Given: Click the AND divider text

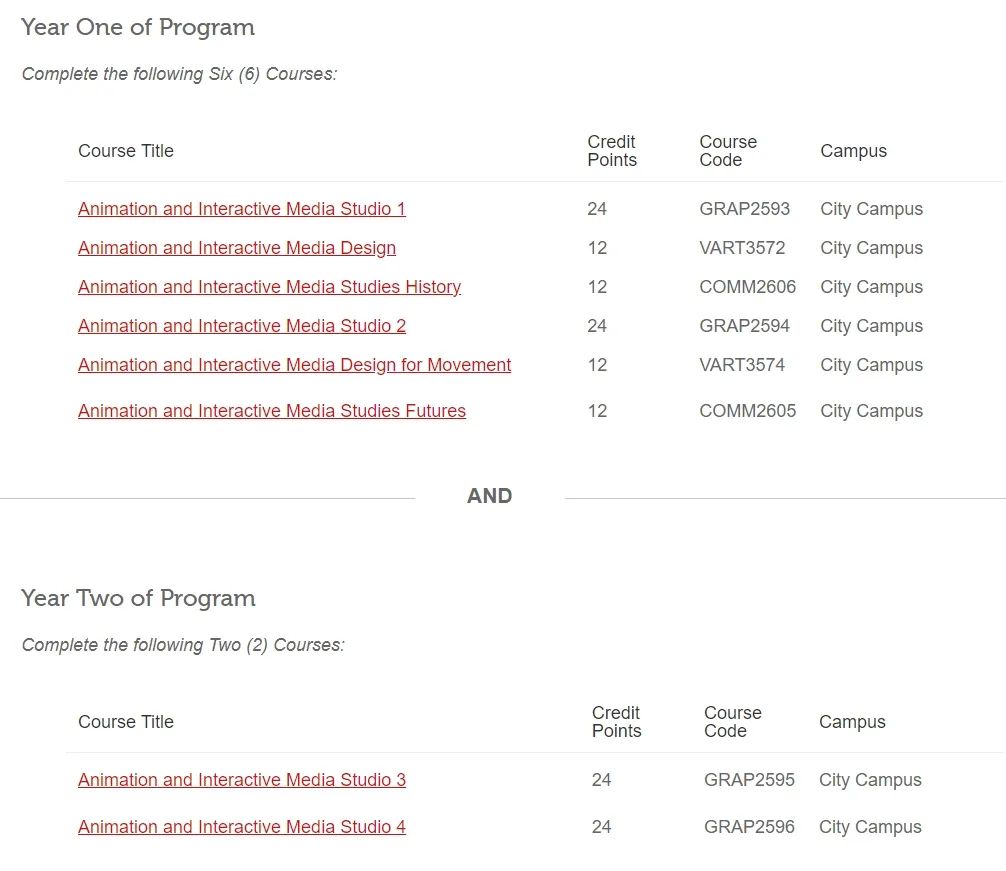Looking at the screenshot, I should tap(490, 496).
